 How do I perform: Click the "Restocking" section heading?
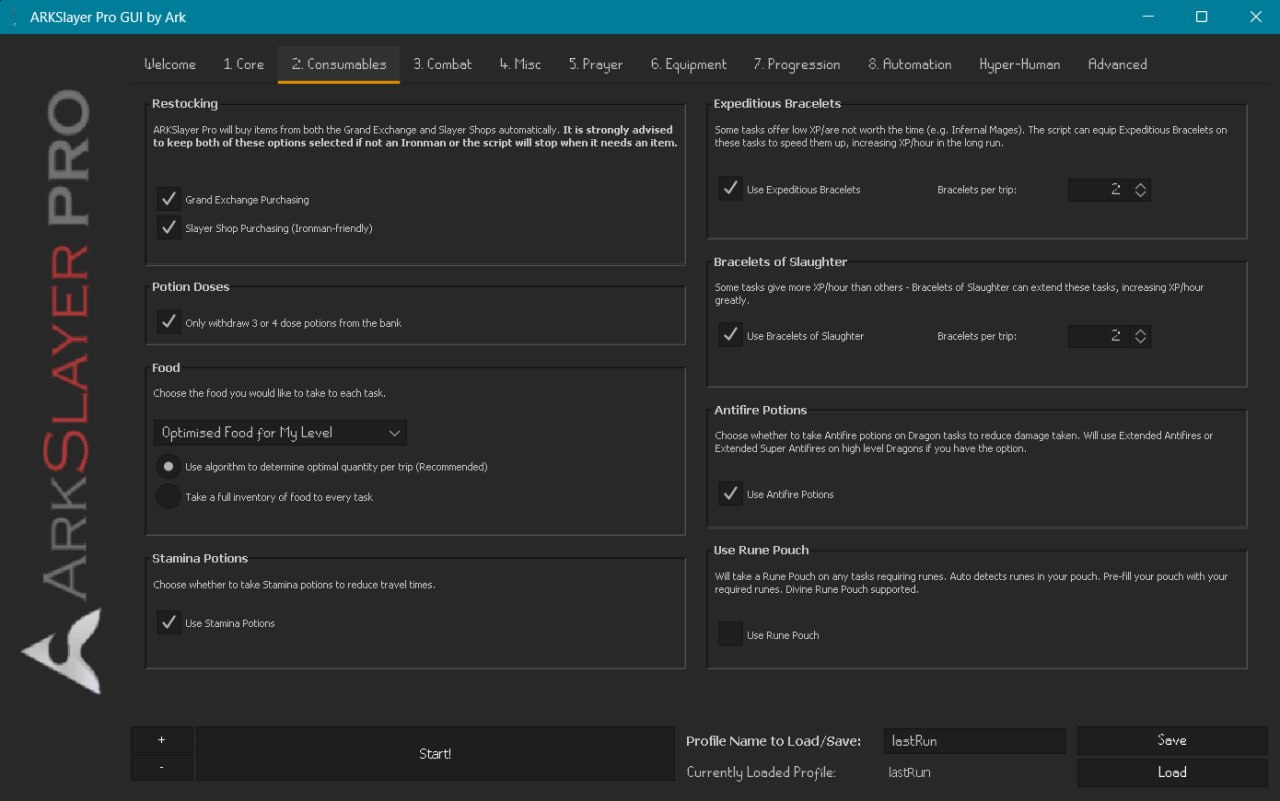click(x=185, y=103)
